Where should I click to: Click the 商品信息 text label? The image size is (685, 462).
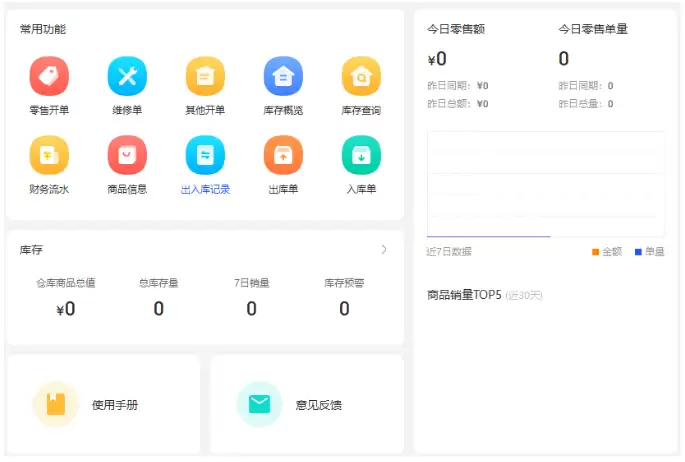pos(127,190)
